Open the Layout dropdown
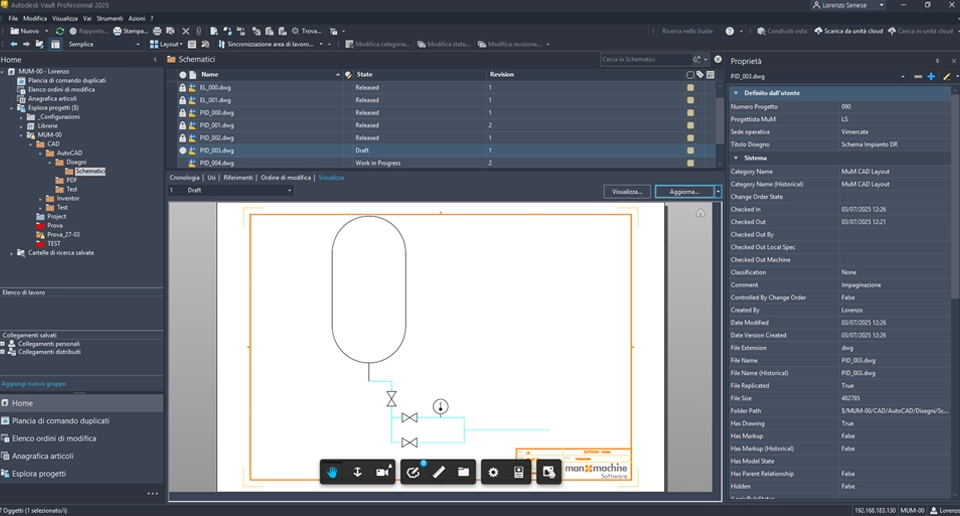 pos(166,44)
